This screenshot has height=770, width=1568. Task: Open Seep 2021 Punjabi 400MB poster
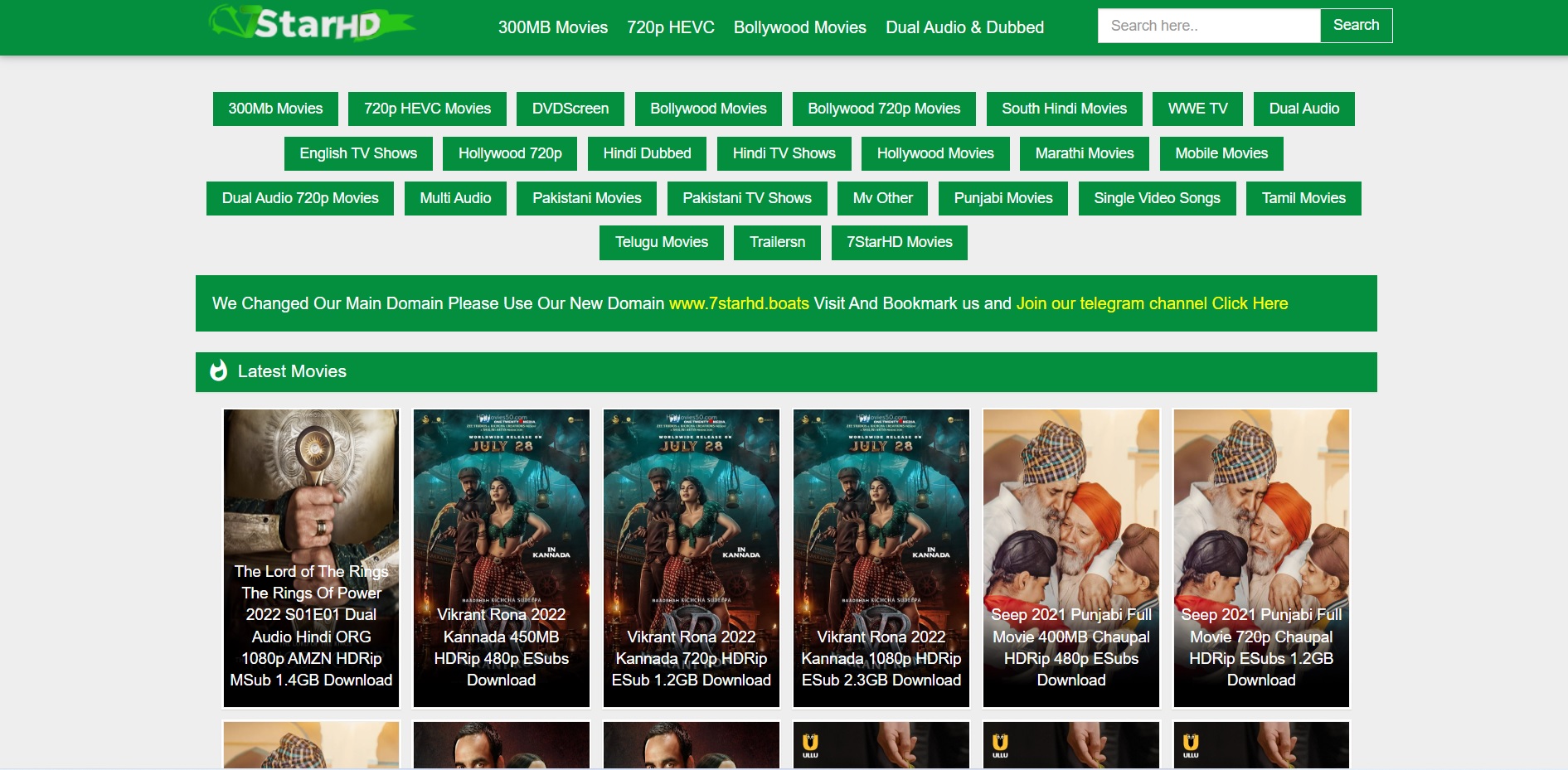coord(1070,558)
